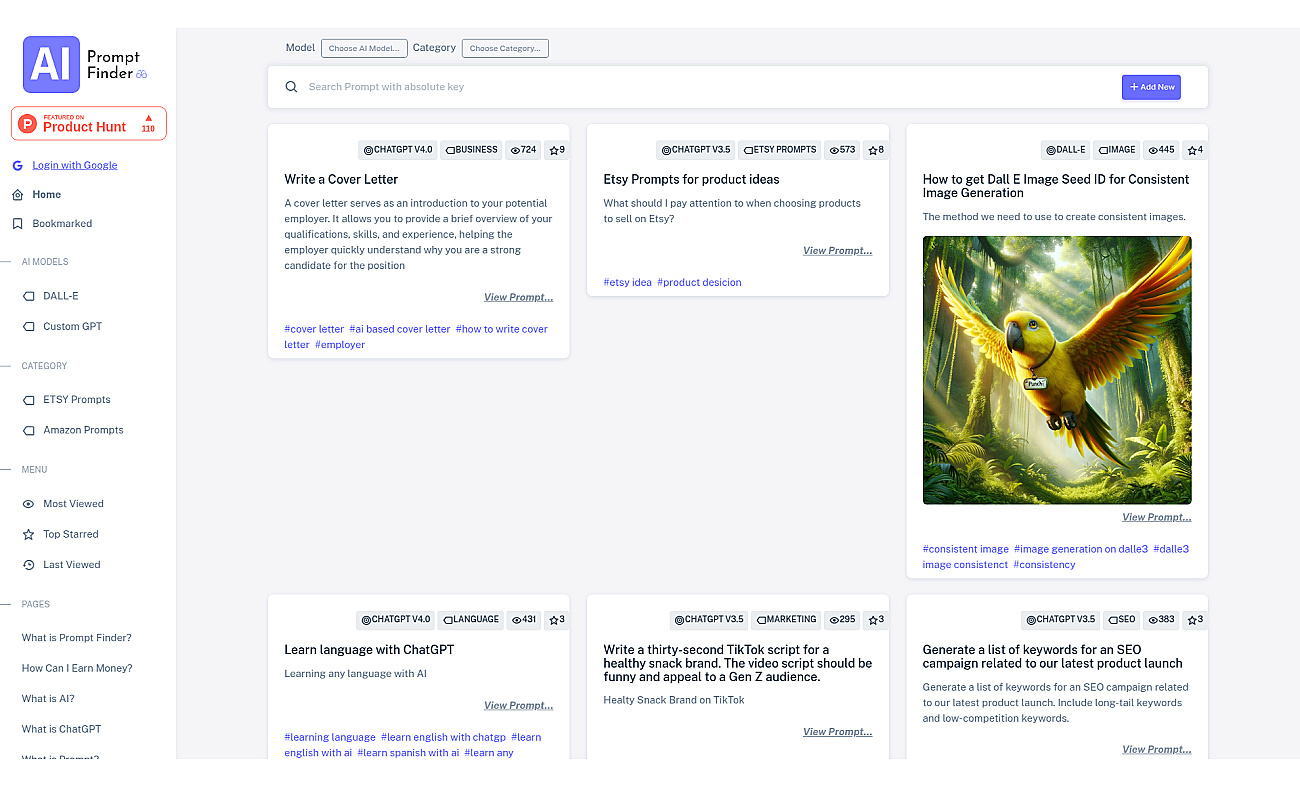Click #product desicion hashtag
The height and width of the screenshot is (788, 1300).
[699, 283]
